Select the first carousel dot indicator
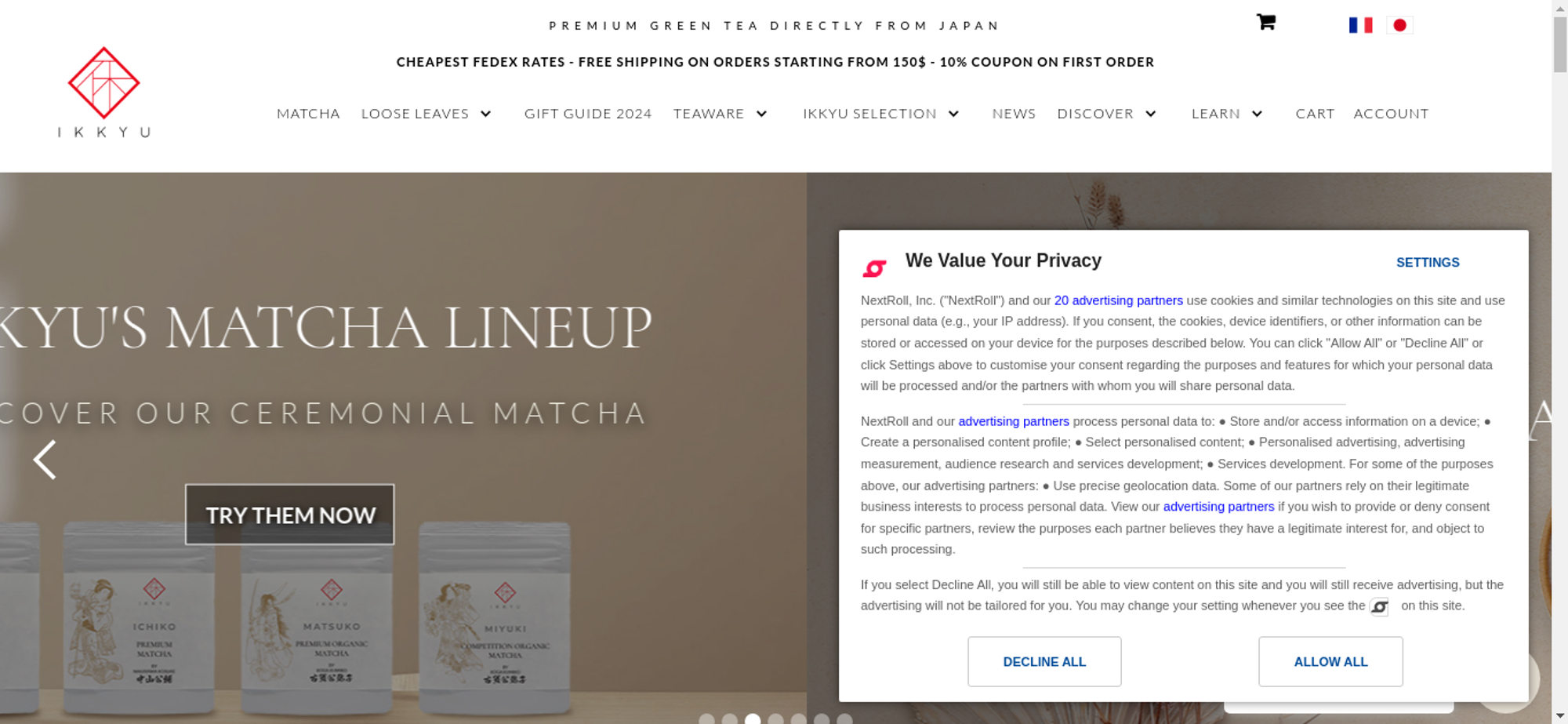The height and width of the screenshot is (724, 1568). pyautogui.click(x=706, y=719)
